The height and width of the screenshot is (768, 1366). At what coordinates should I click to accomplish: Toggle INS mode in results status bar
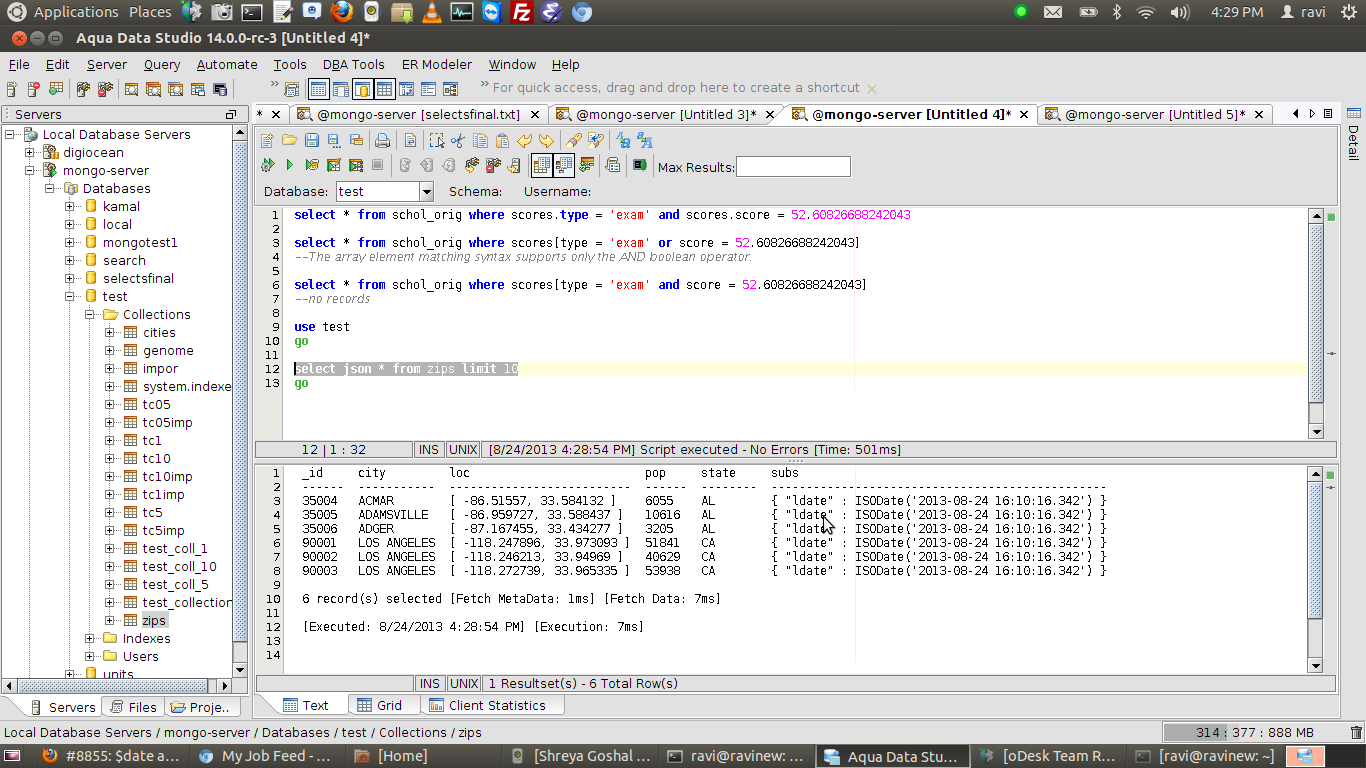430,683
